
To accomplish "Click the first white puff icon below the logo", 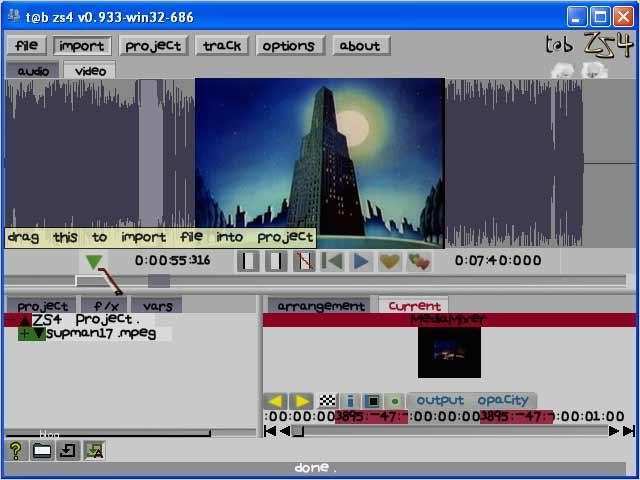I will (563, 70).
